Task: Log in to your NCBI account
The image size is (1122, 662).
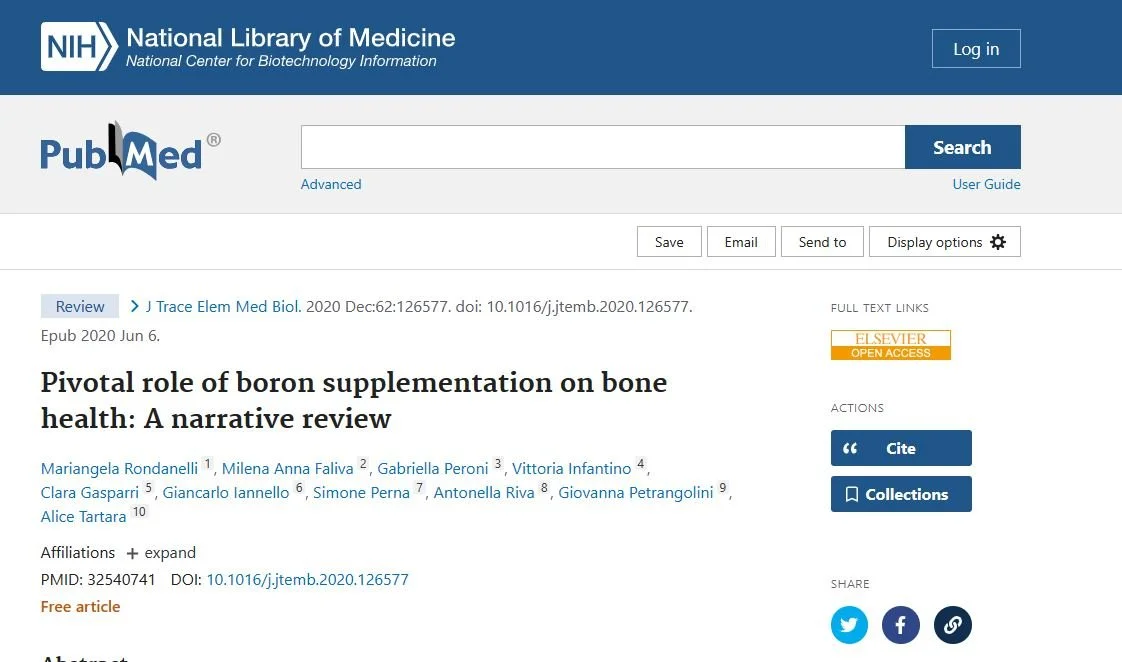Action: coord(975,48)
